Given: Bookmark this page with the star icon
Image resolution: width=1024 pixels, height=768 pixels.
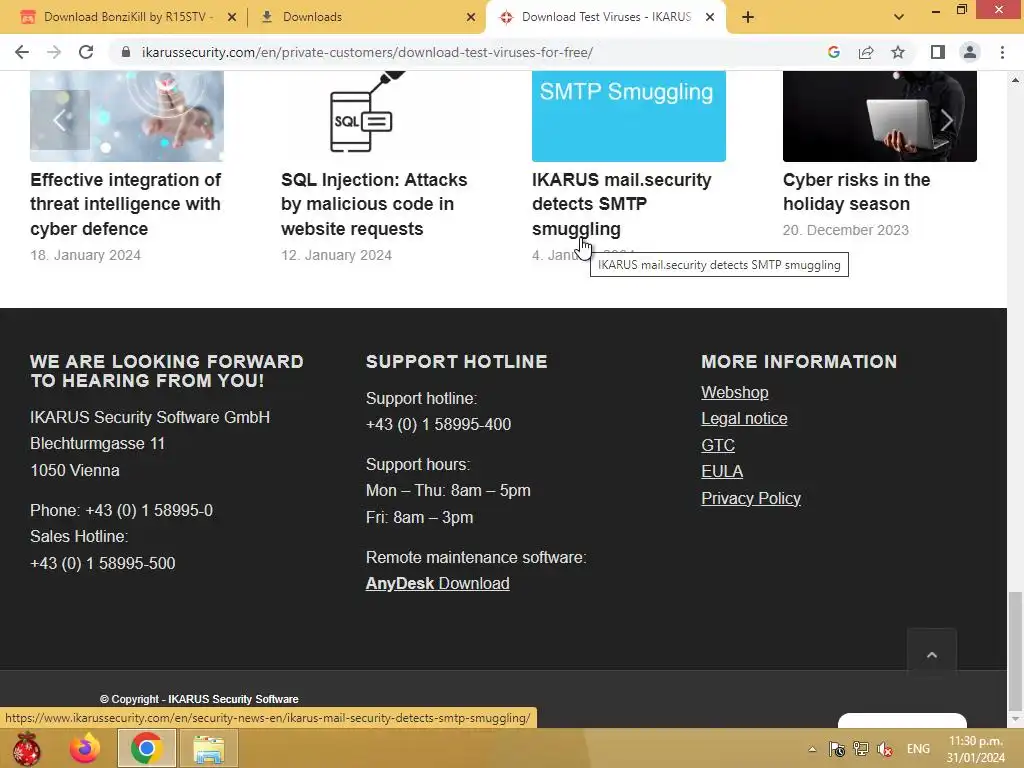Looking at the screenshot, I should pyautogui.click(x=898, y=52).
